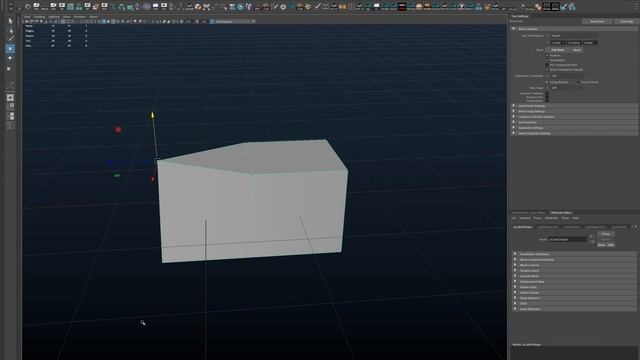Expand Tangent Space section
The height and width of the screenshot is (360, 640).
[575, 271]
